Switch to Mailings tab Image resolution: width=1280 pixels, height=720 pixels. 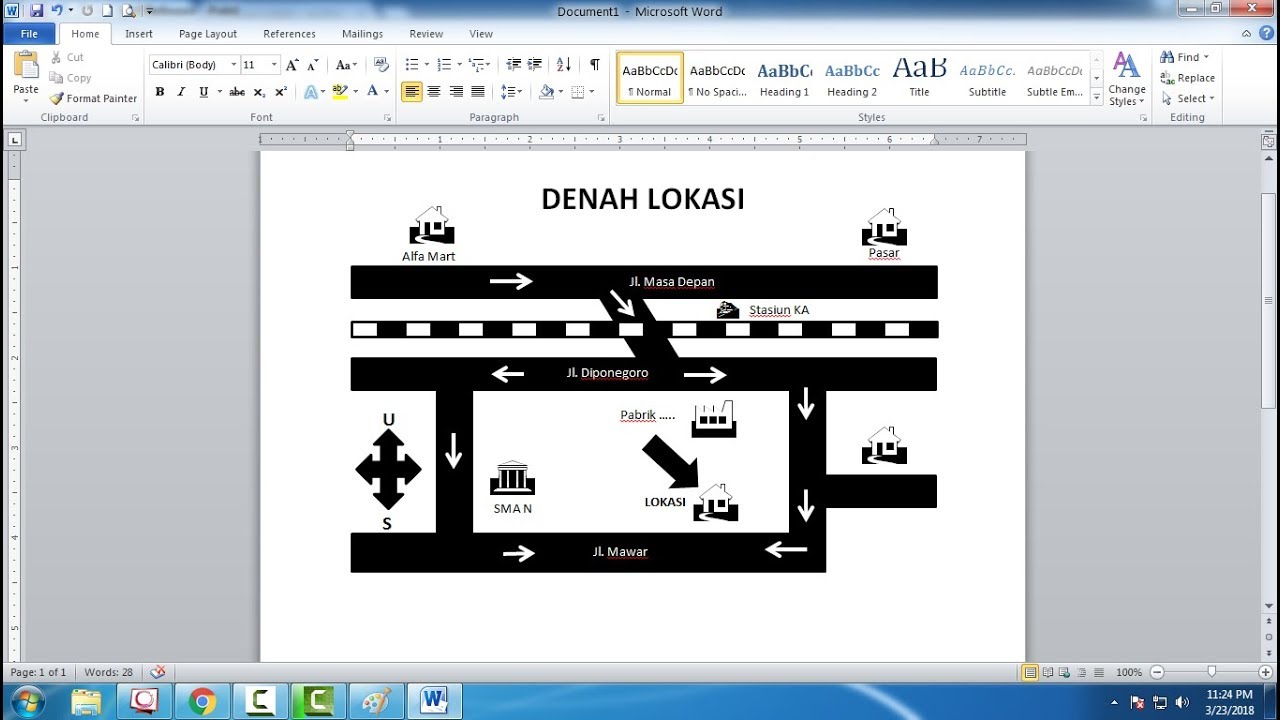pyautogui.click(x=362, y=34)
